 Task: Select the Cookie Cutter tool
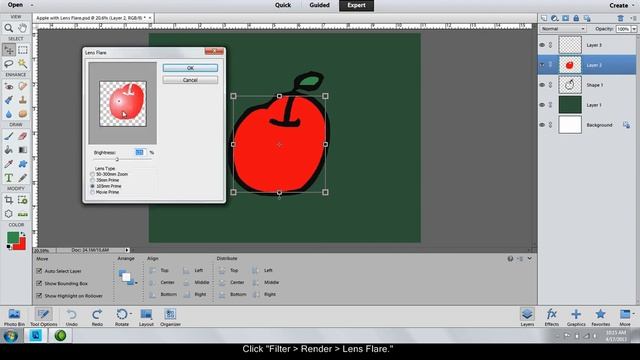click(9, 214)
